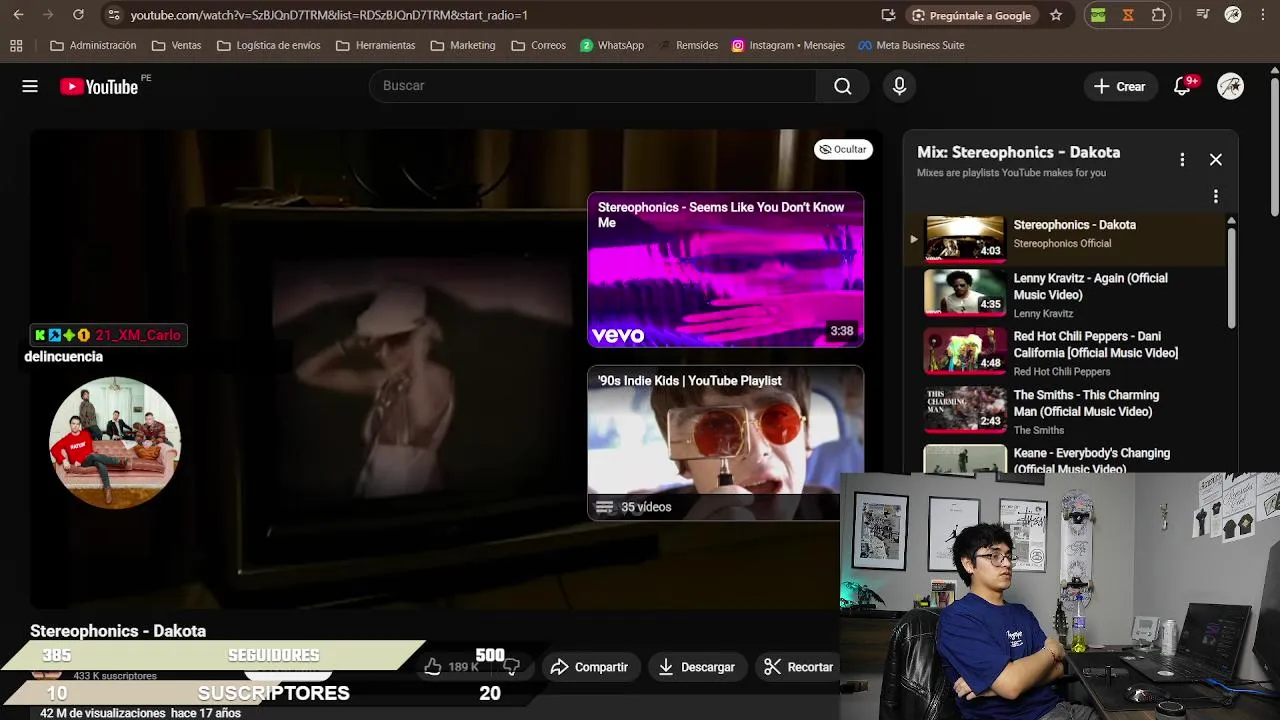Close the Mix playlist panel
The height and width of the screenshot is (720, 1280).
[x=1216, y=159]
